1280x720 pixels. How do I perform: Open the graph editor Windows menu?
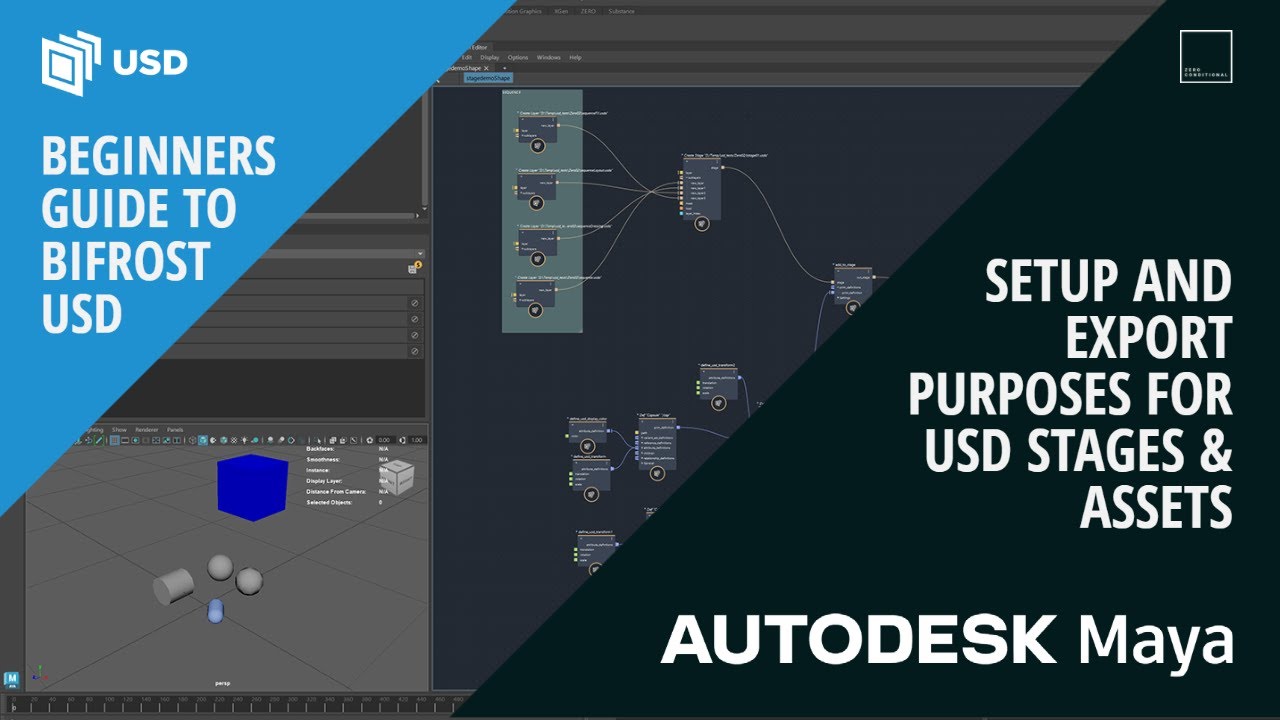[x=549, y=57]
